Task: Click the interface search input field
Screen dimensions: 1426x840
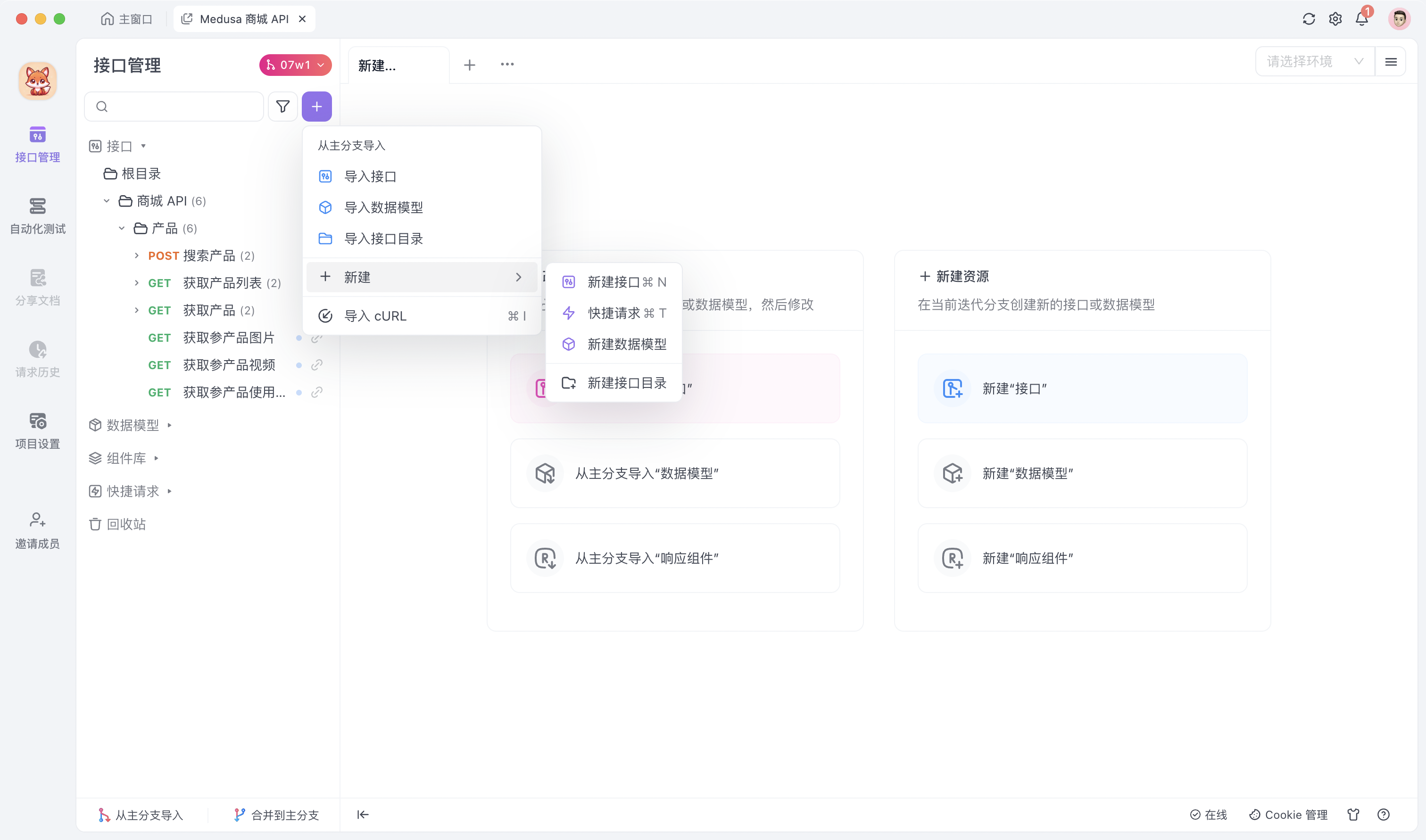Action: coord(174,107)
